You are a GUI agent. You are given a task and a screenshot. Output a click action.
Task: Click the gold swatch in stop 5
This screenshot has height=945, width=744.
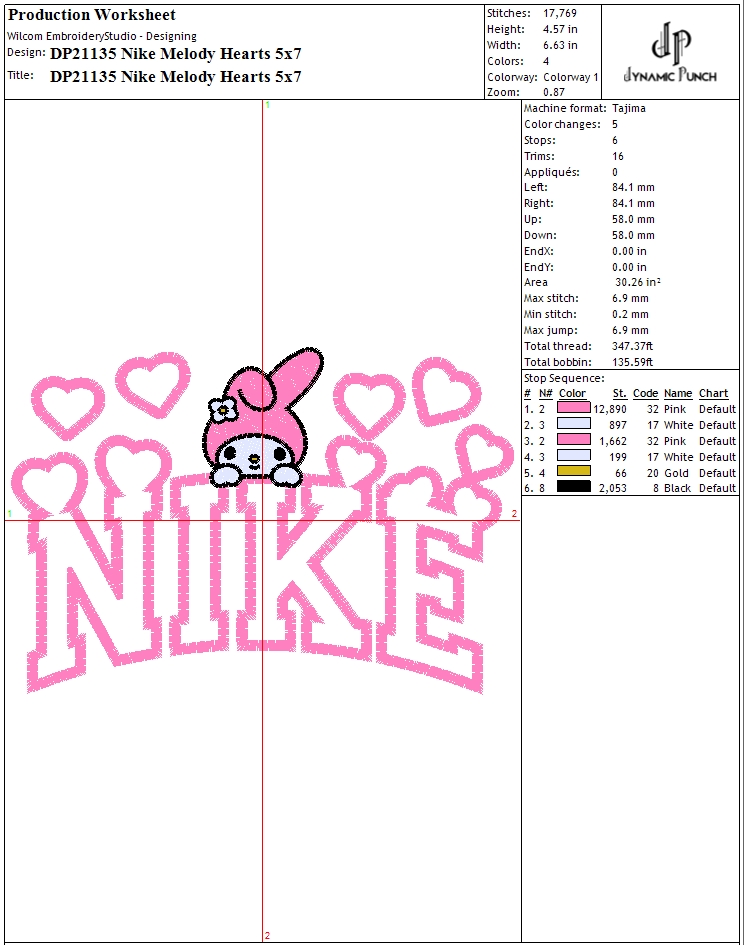573,472
